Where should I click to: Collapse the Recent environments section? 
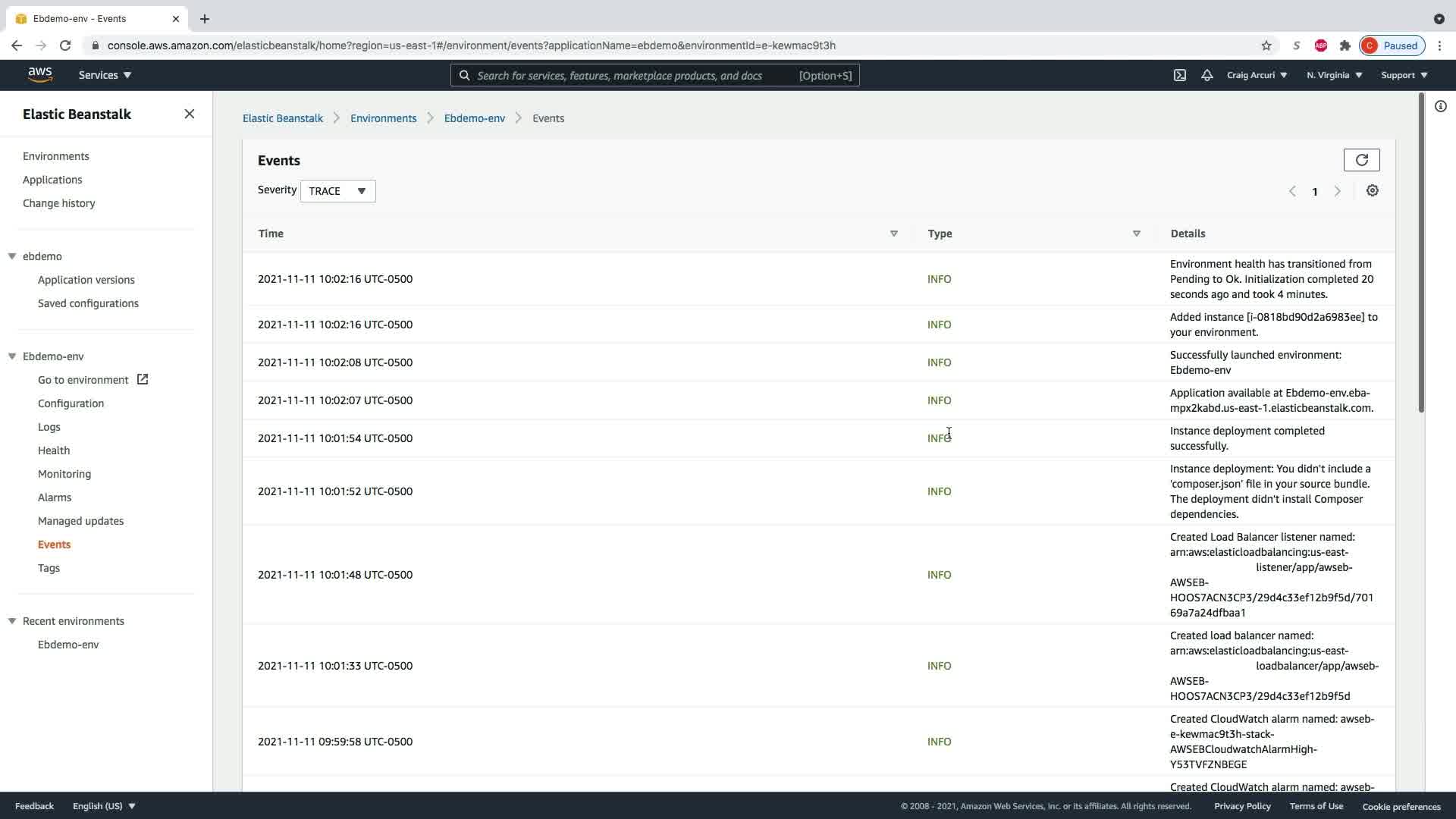pyautogui.click(x=12, y=621)
